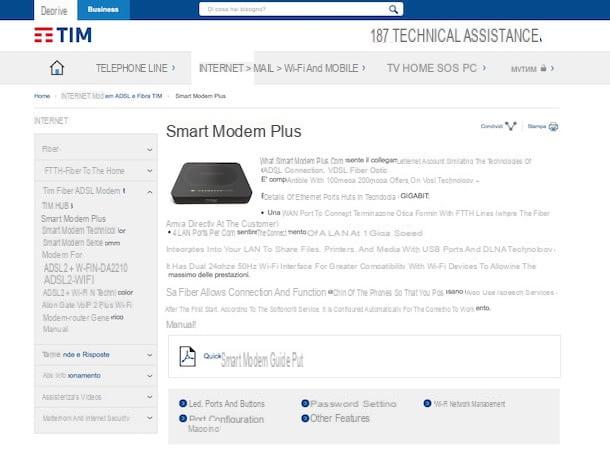Open TELEPHONE LINE menu
The image size is (610, 462).
(135, 68)
